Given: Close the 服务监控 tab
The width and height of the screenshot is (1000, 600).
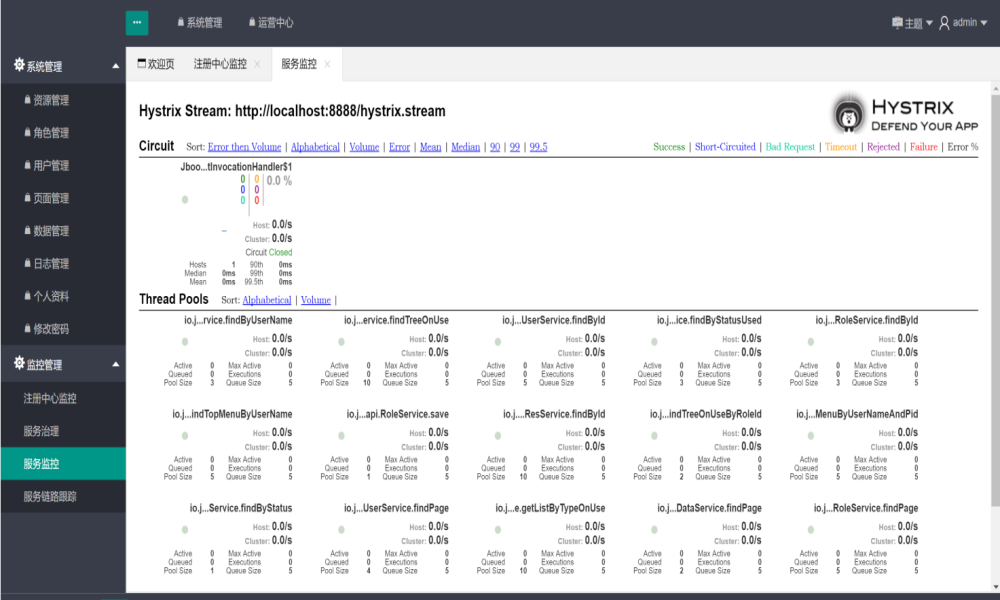Looking at the screenshot, I should point(327,64).
